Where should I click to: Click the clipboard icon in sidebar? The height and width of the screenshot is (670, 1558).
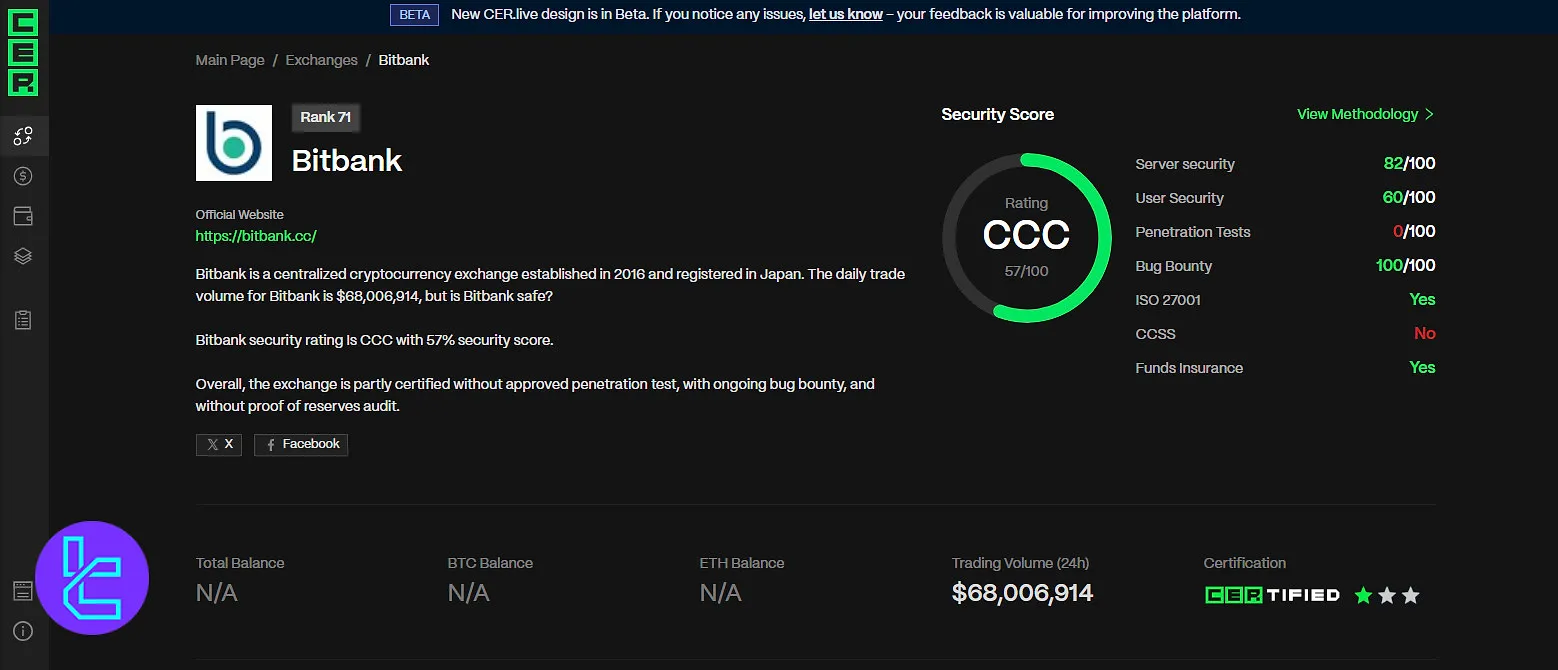click(x=23, y=320)
